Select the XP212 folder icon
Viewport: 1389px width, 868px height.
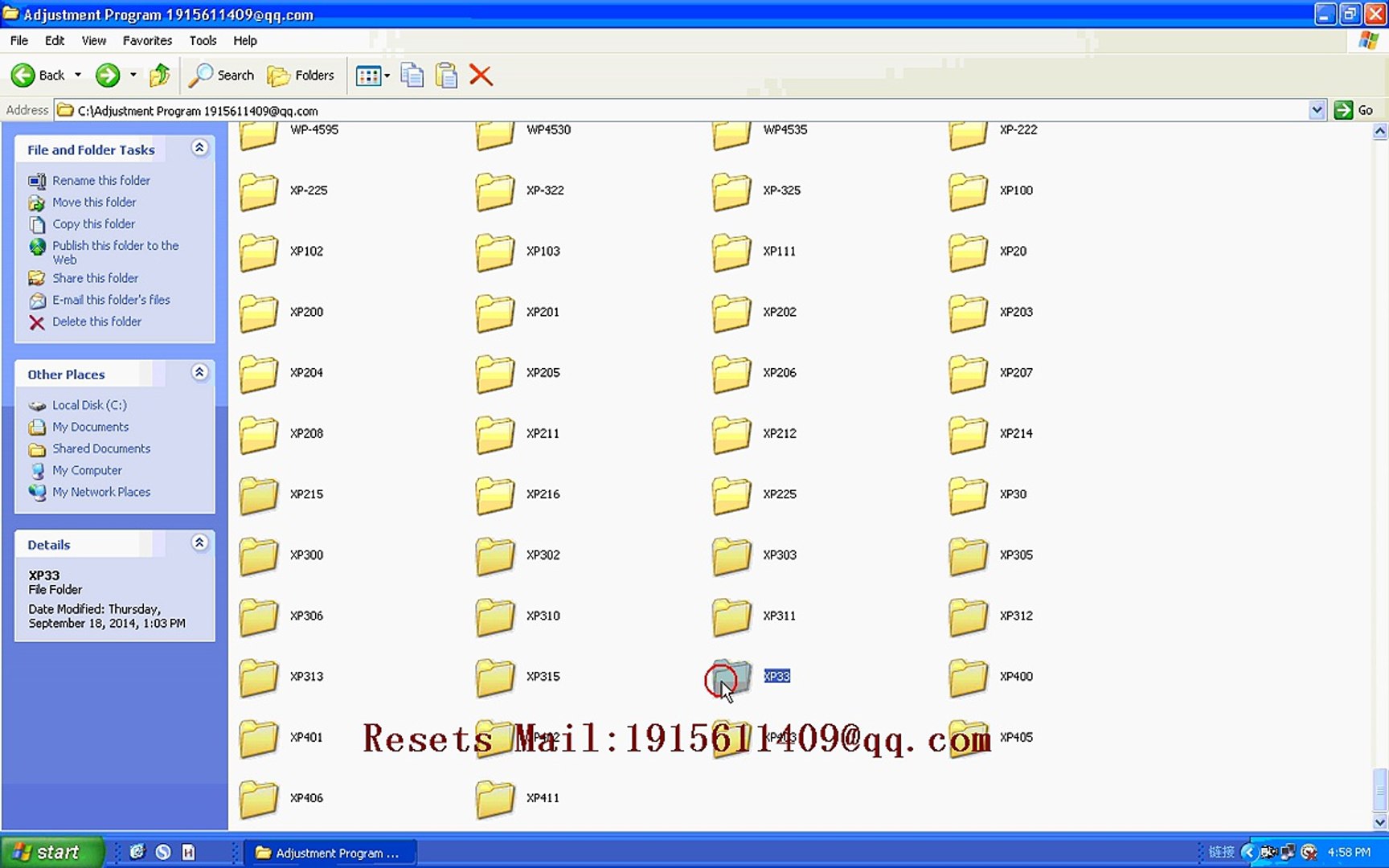tap(731, 434)
